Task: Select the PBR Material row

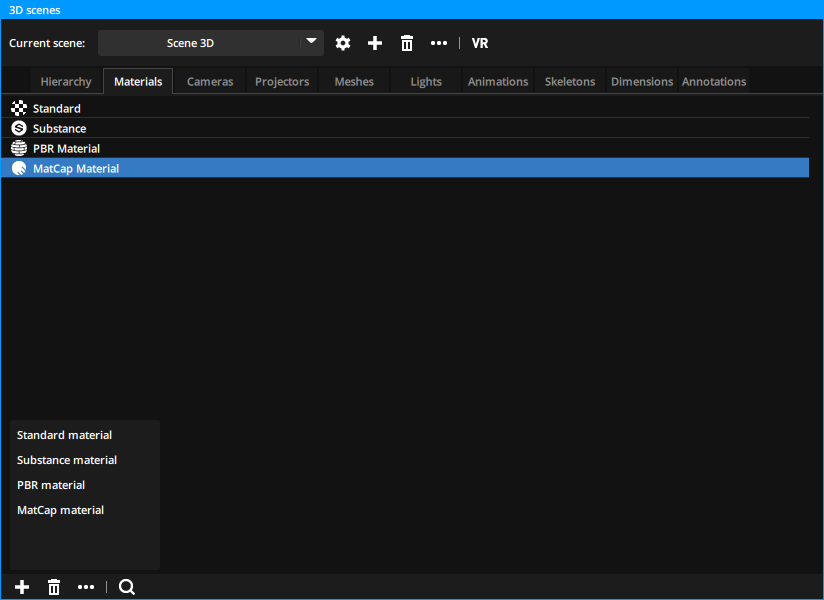Action: click(405, 148)
